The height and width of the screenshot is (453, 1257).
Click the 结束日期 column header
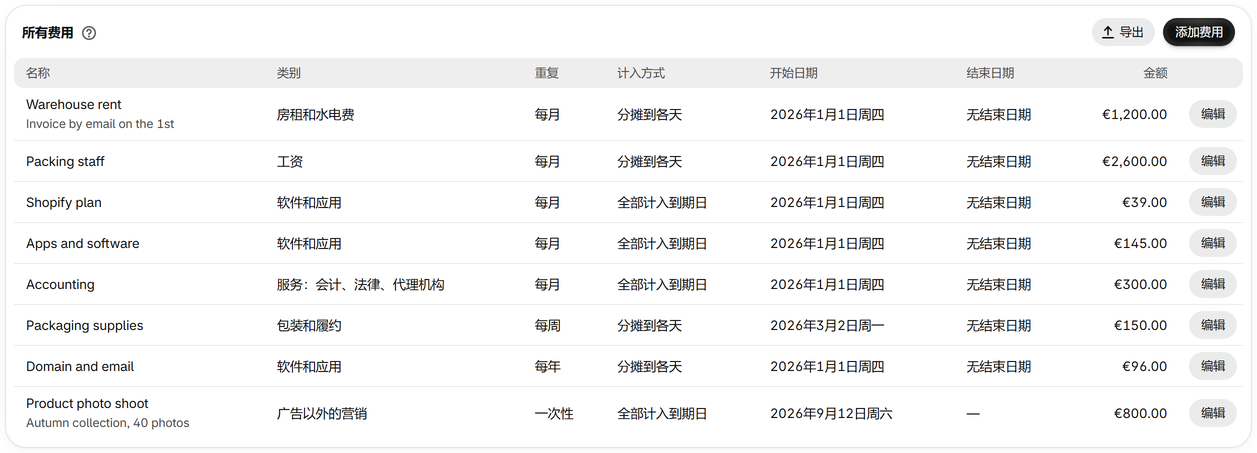tap(990, 73)
